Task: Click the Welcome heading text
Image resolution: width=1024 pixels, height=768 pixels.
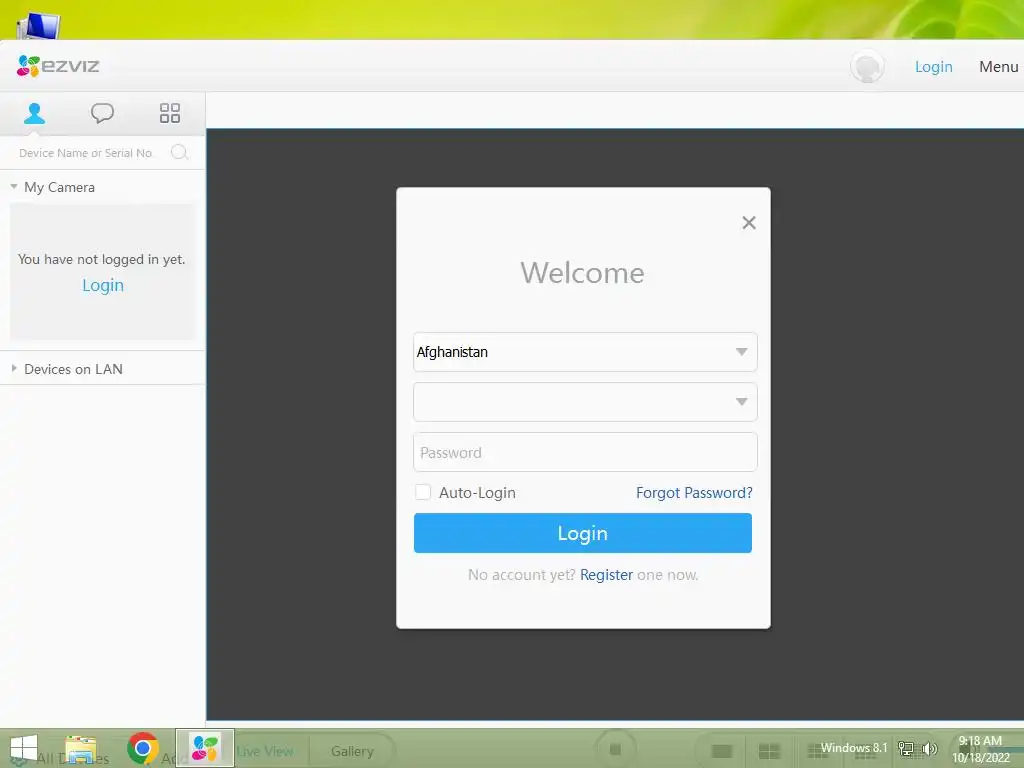Action: click(x=583, y=272)
